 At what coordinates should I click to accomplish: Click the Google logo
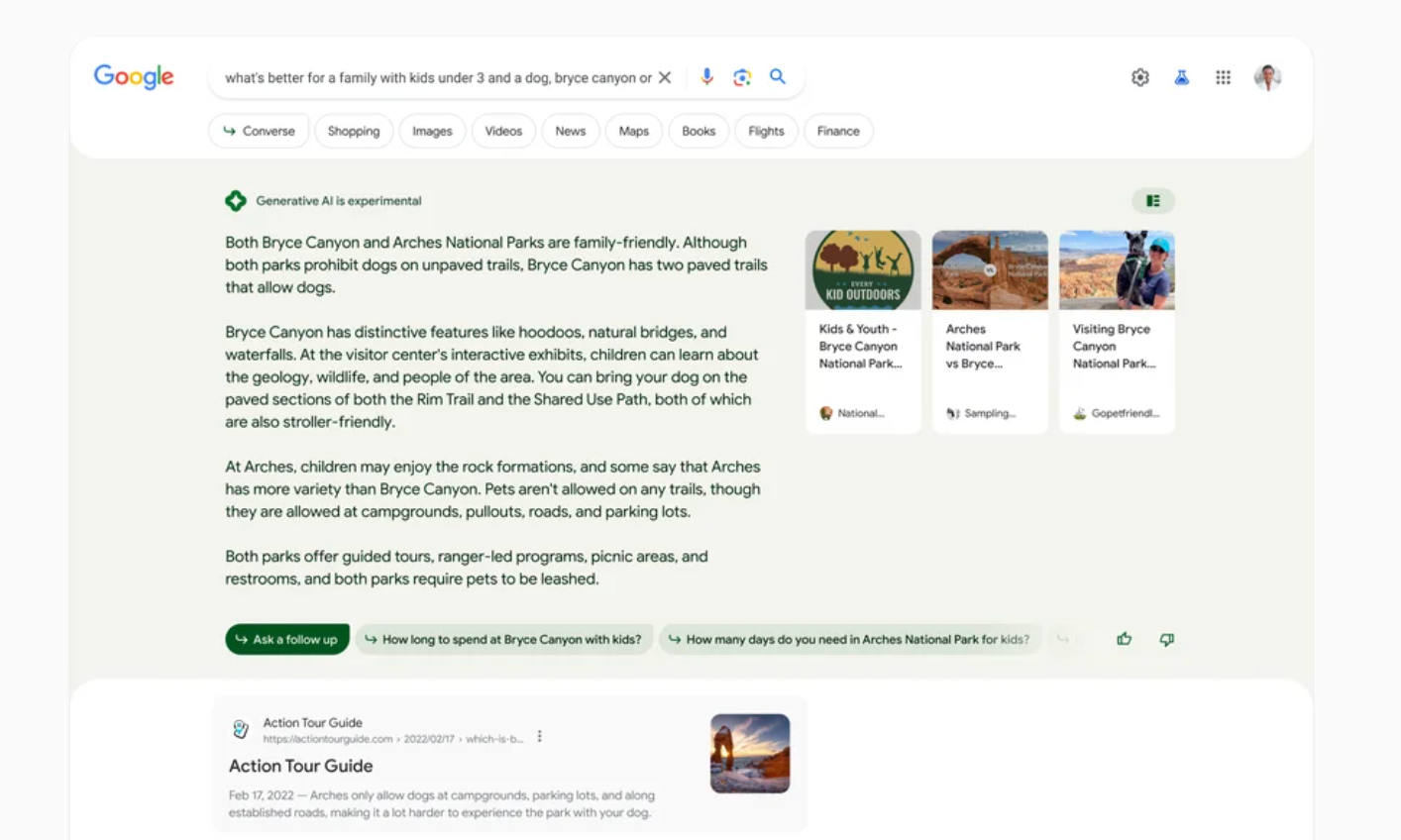coord(134,76)
